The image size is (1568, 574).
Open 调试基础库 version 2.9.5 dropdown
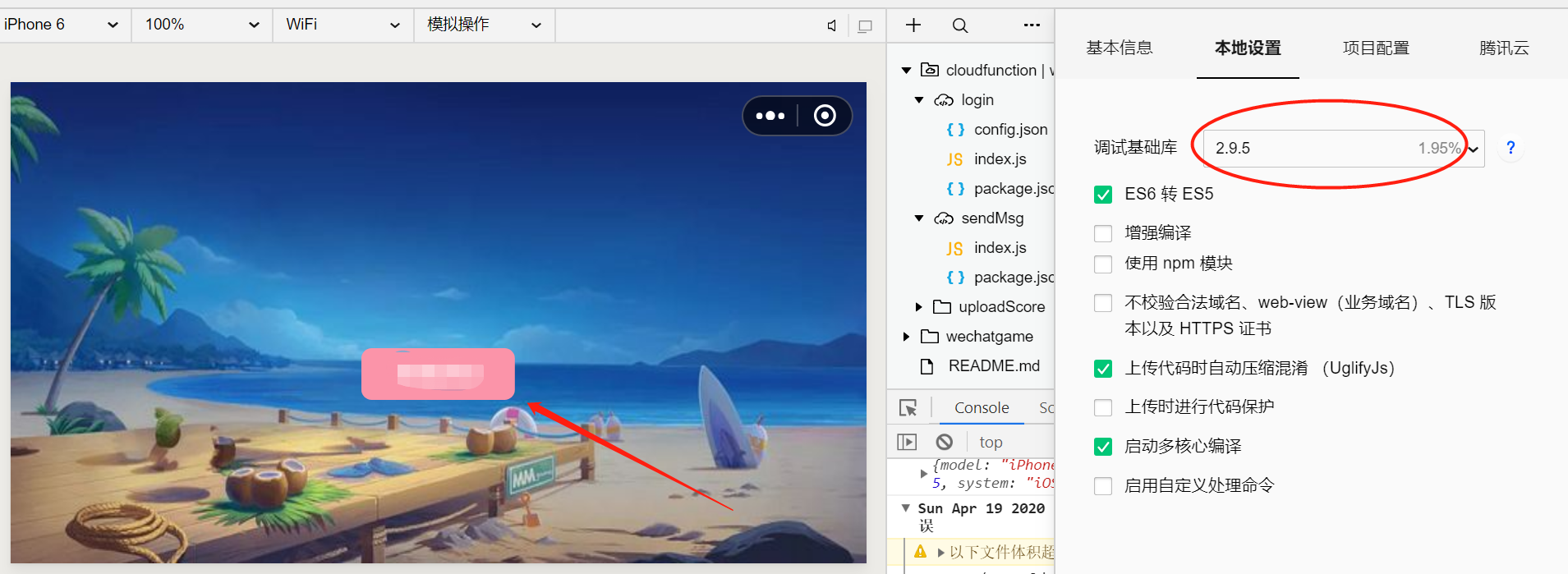1344,149
